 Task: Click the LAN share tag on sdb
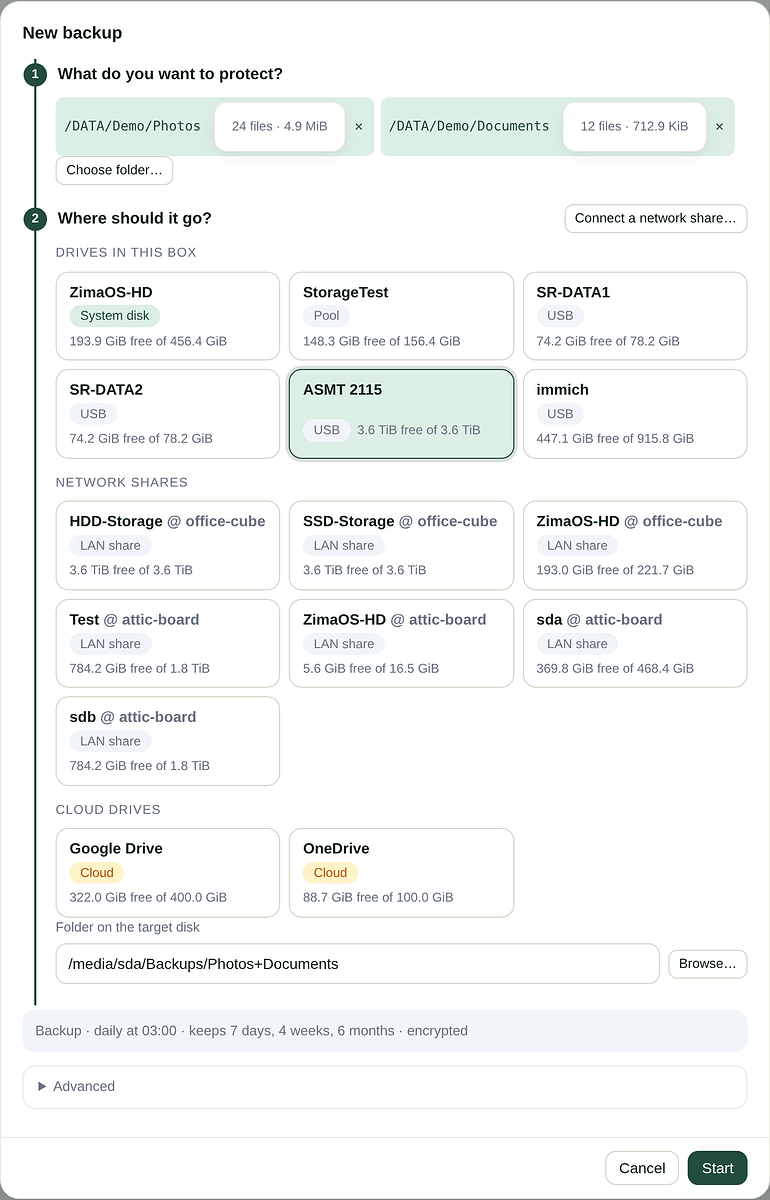[111, 741]
